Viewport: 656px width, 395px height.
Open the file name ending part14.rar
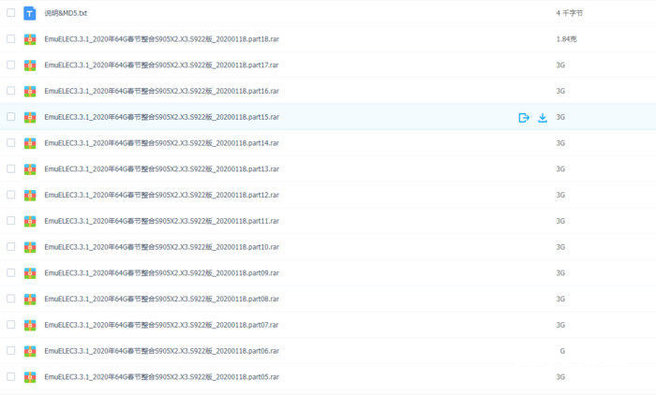(161, 143)
